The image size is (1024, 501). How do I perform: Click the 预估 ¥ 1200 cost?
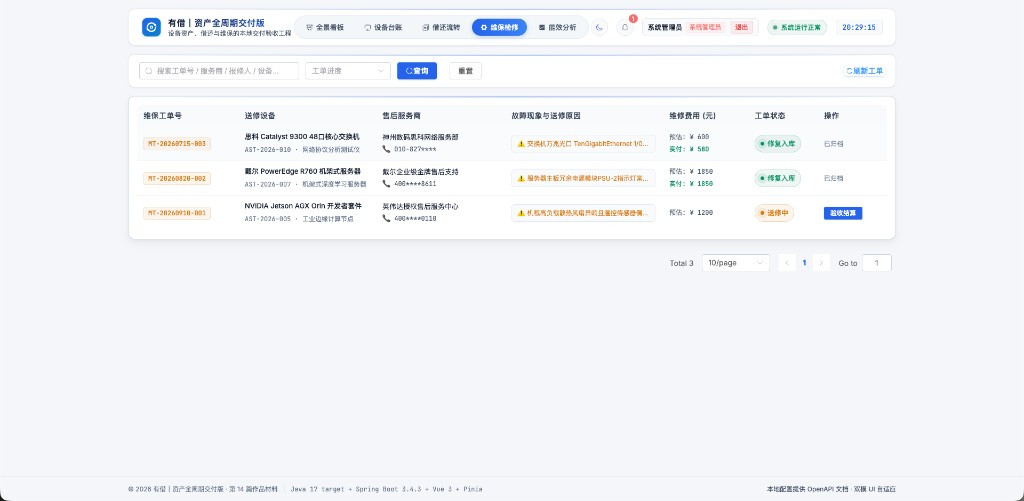click(x=691, y=213)
